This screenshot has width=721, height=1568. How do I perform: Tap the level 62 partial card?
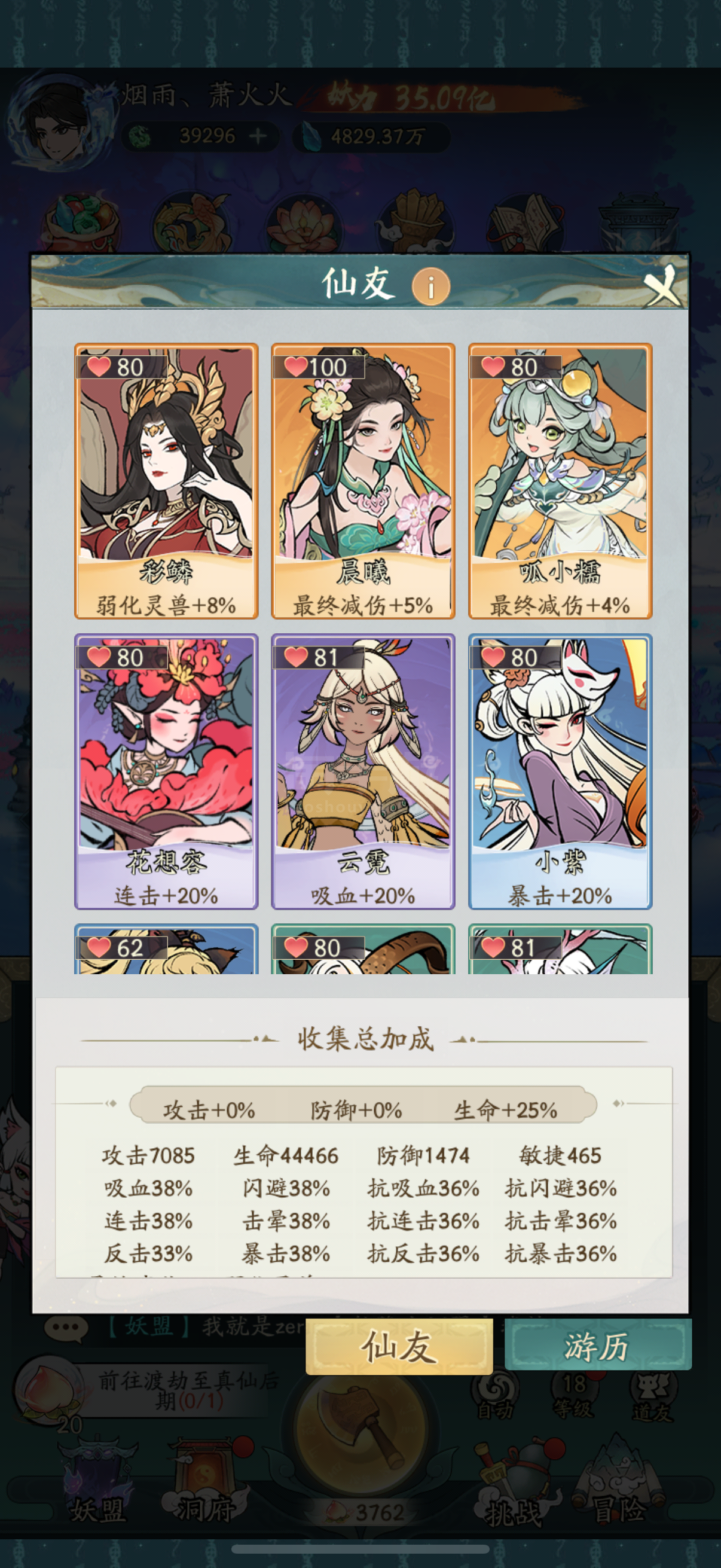click(166, 948)
